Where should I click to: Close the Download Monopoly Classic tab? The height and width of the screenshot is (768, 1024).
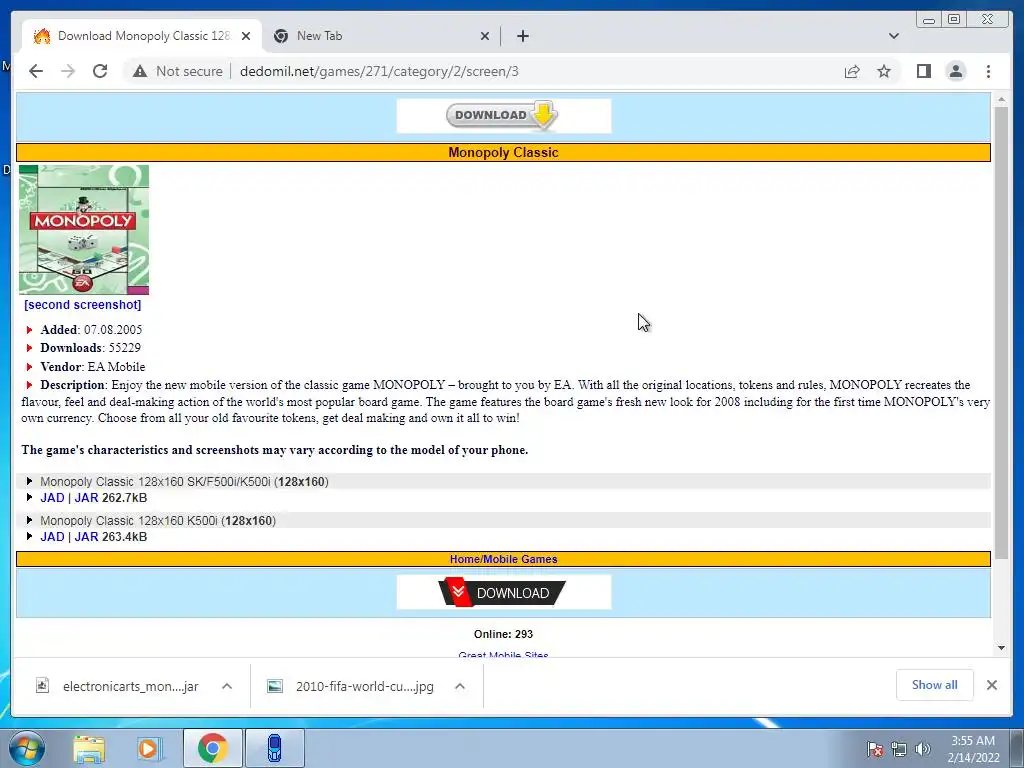tap(246, 36)
